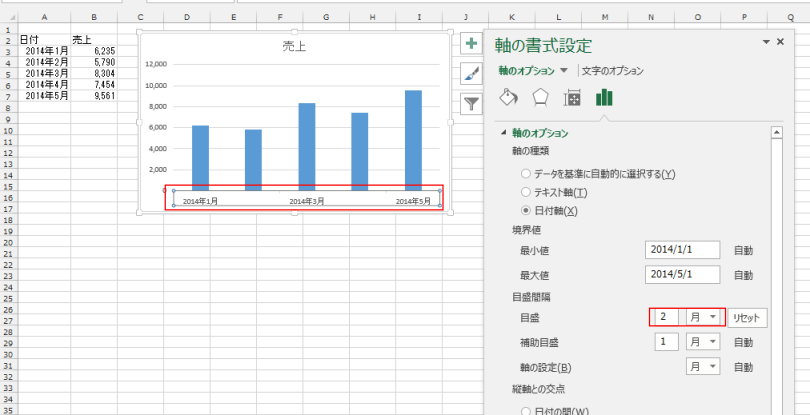Open the Size & Properties icon
This screenshot has width=810, height=415.
572,97
